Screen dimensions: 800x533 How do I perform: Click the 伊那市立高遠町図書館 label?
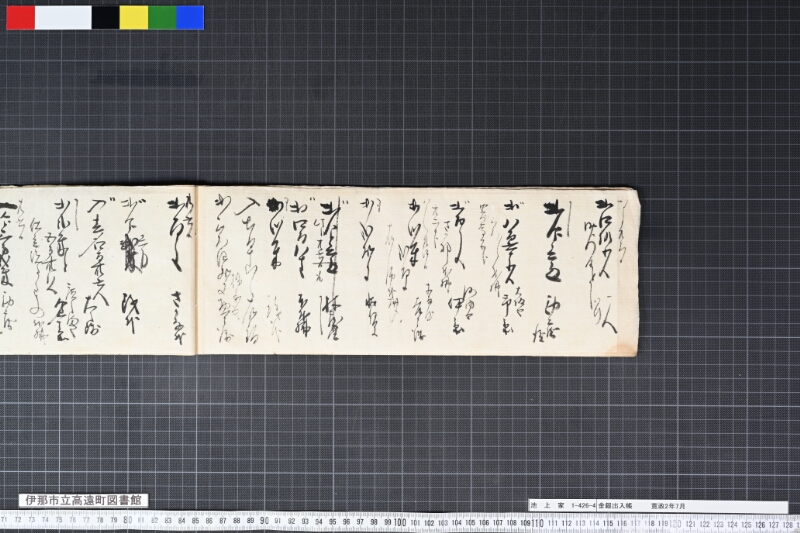83,500
